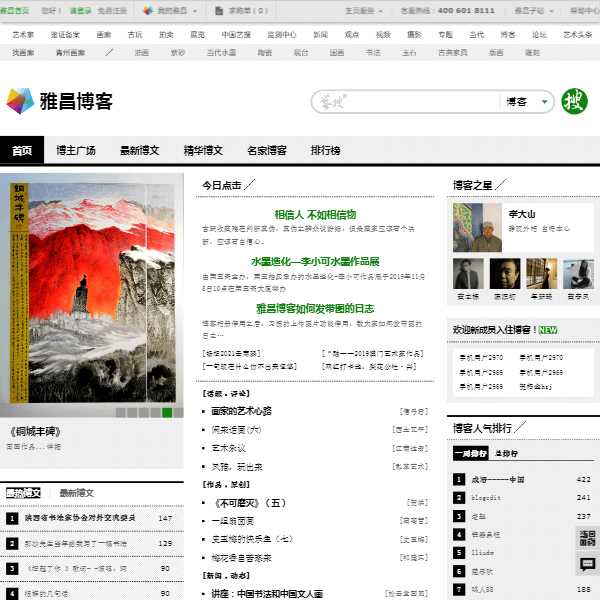The image size is (600, 600).
Task: Click the 帮助中心 link
Action: (x=585, y=11)
